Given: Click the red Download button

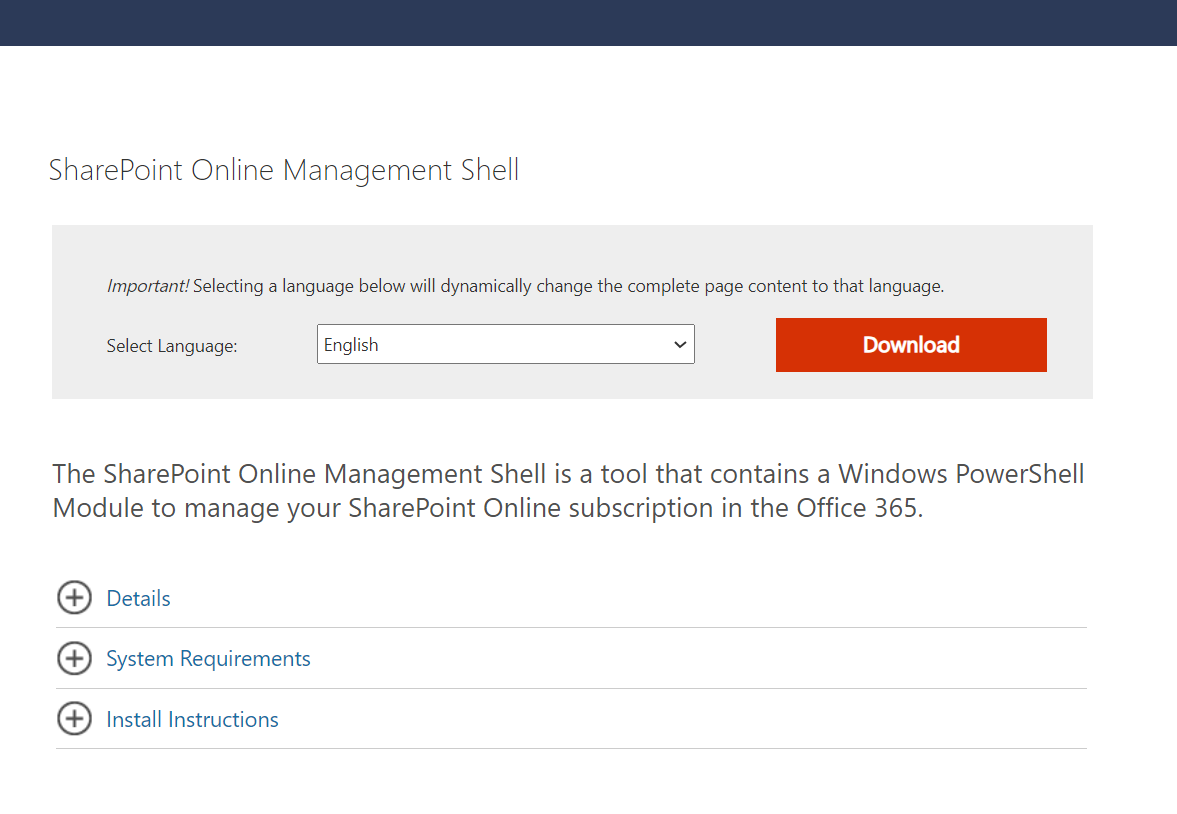Looking at the screenshot, I should [x=911, y=345].
